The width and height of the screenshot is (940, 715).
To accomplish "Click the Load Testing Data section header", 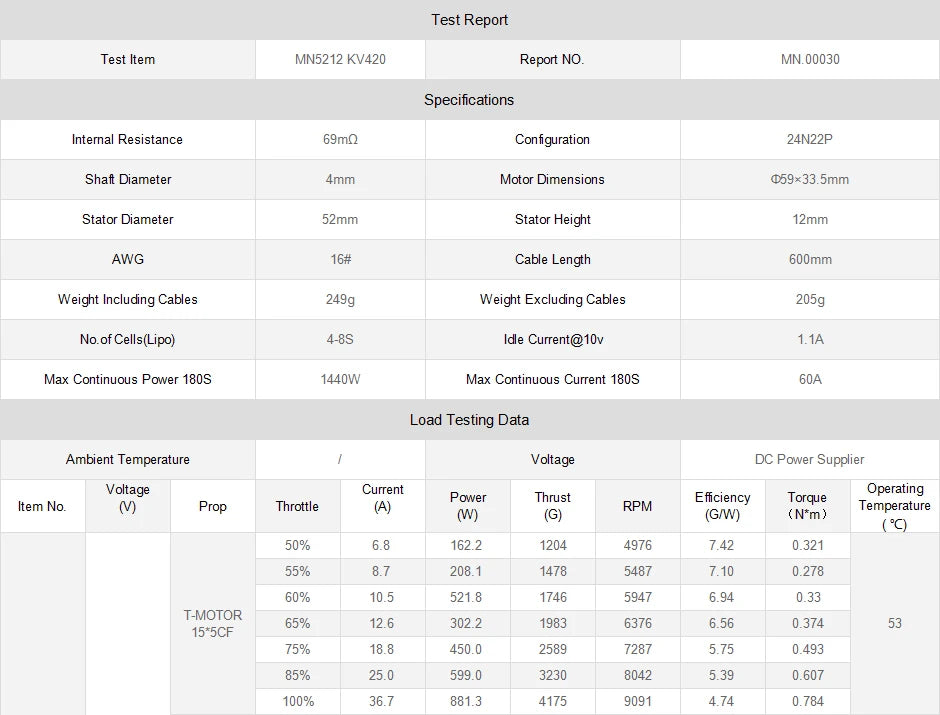I will [469, 420].
